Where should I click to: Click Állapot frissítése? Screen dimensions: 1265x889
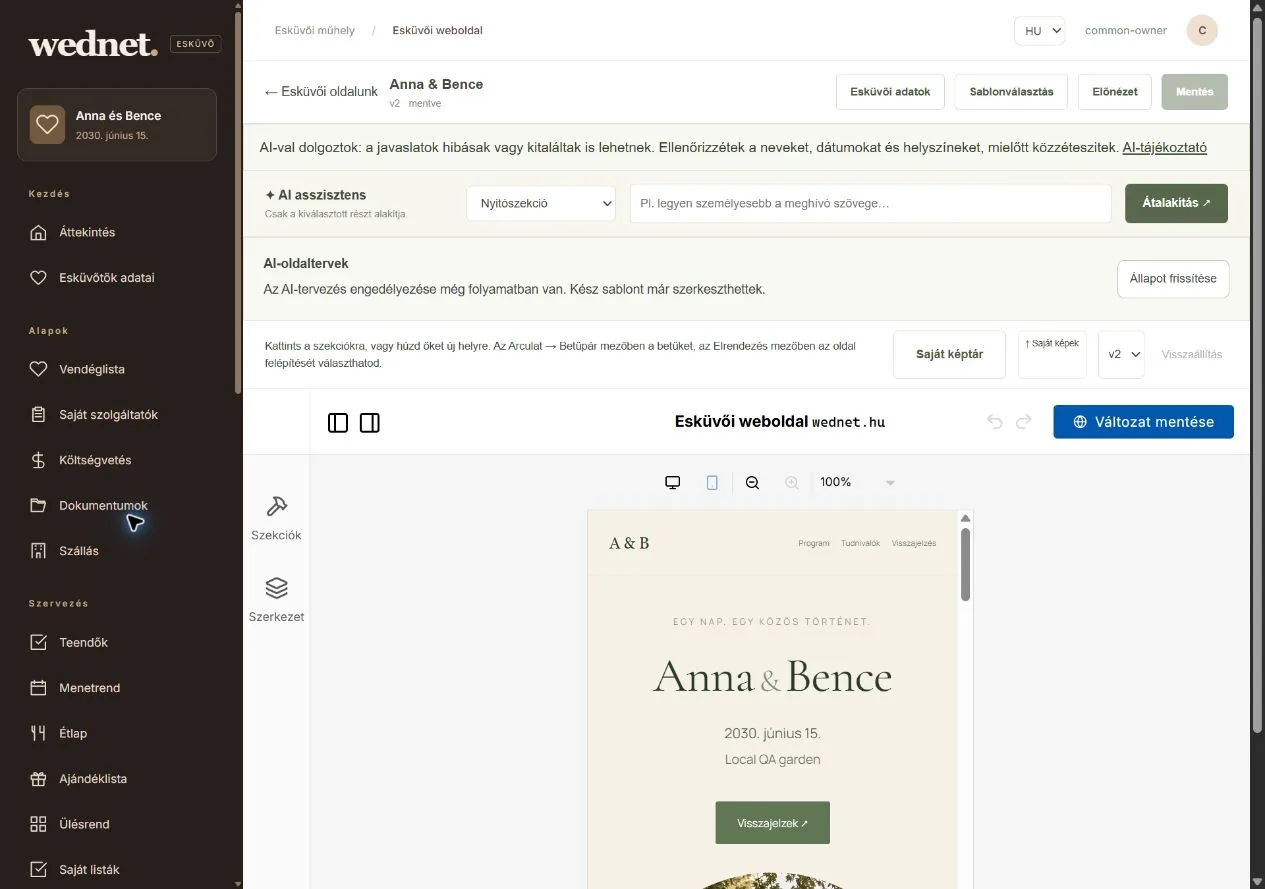coord(1173,279)
